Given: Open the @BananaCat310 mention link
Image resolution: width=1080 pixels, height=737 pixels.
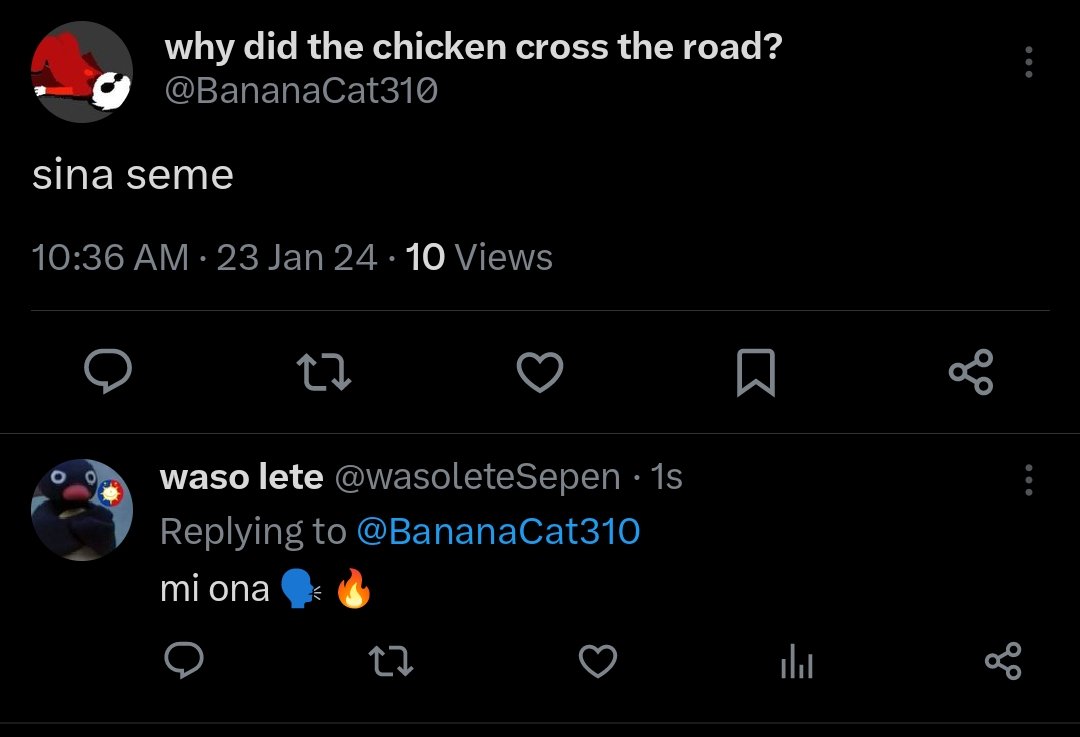Looking at the screenshot, I should click(498, 532).
